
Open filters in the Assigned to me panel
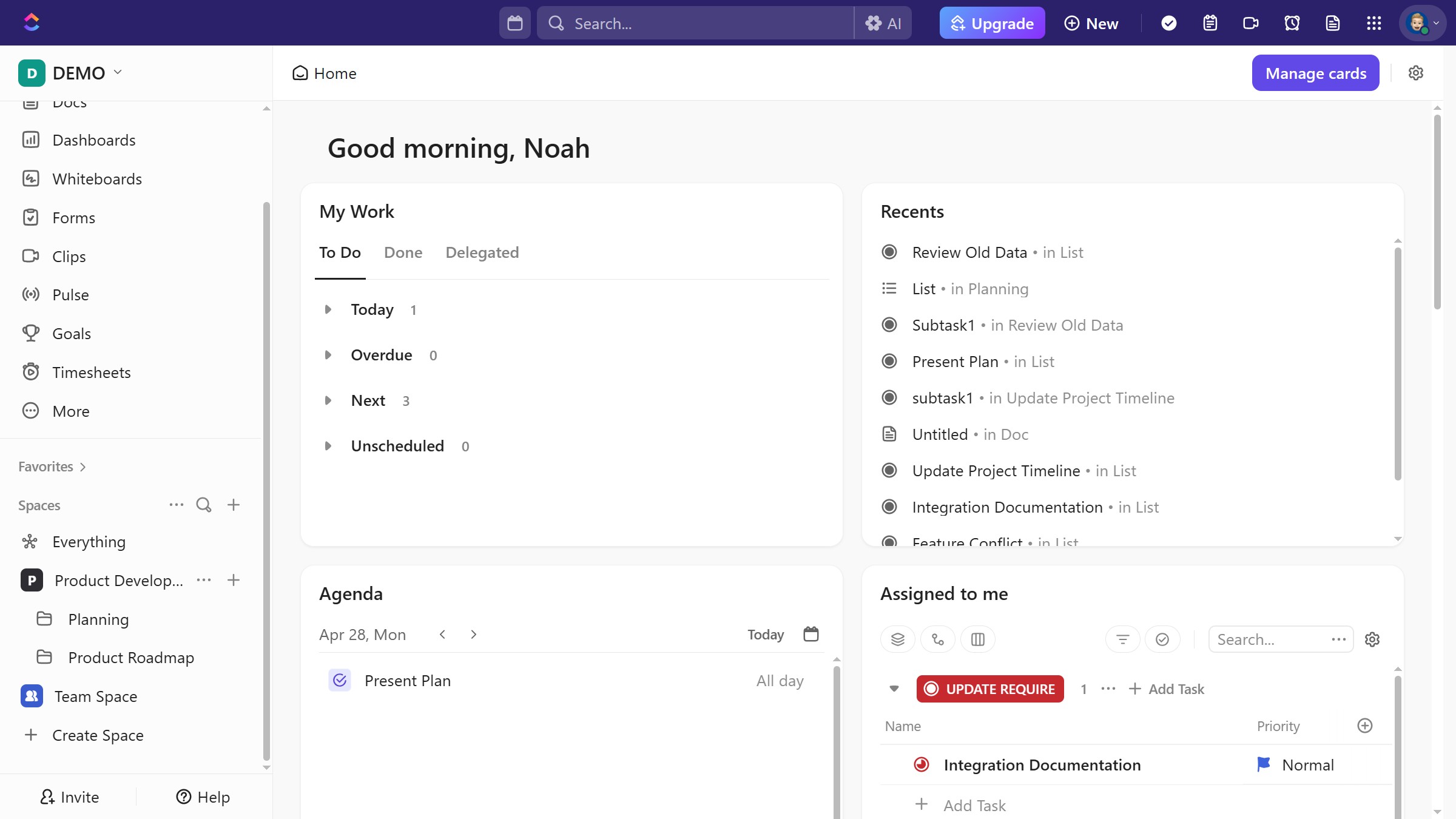pos(1122,639)
